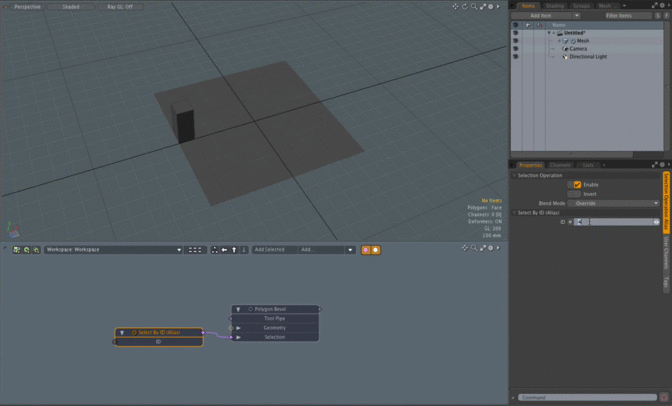Click the Add Selected button

(269, 250)
